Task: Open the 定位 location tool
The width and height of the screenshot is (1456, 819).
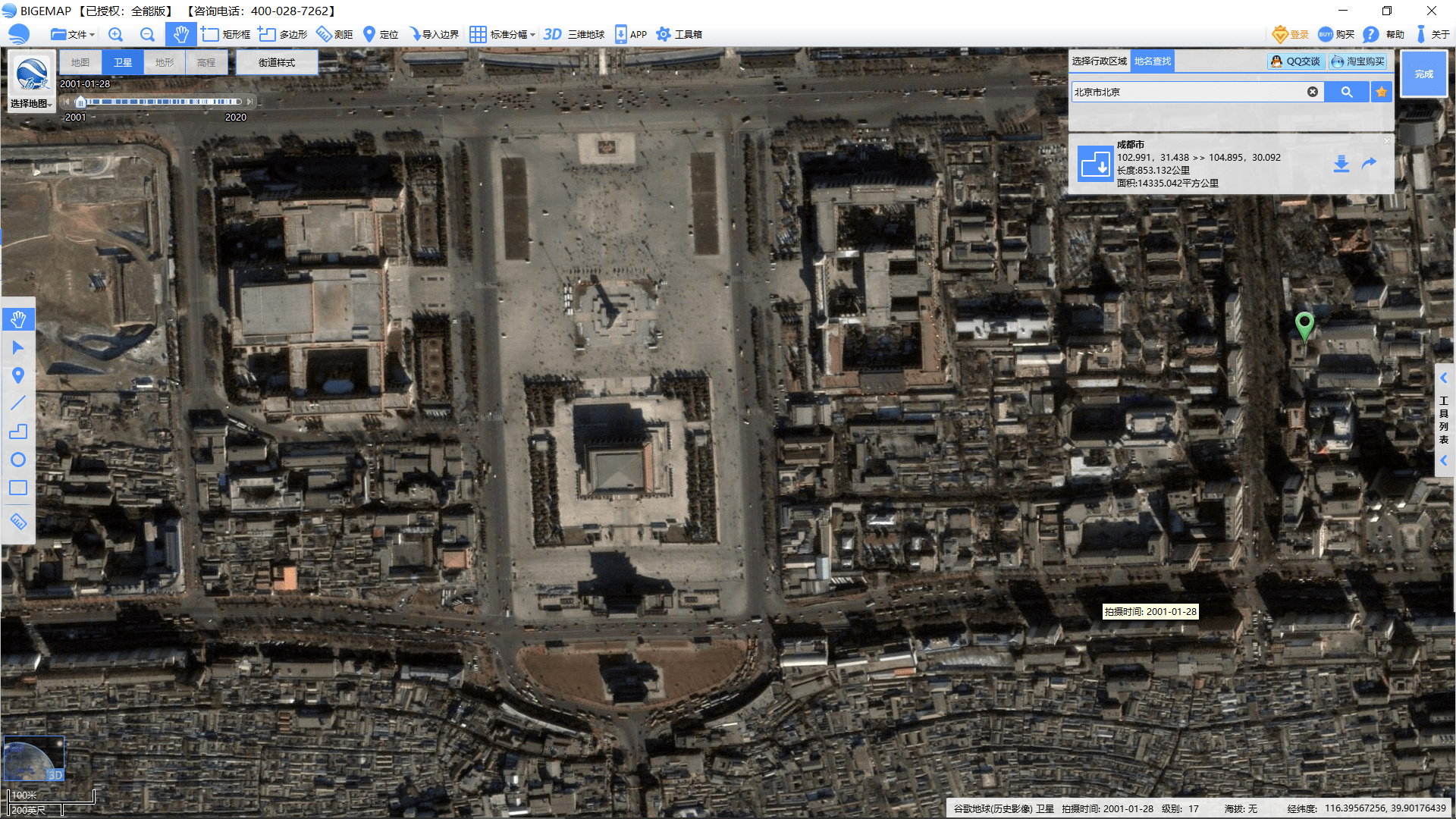Action: pyautogui.click(x=381, y=34)
